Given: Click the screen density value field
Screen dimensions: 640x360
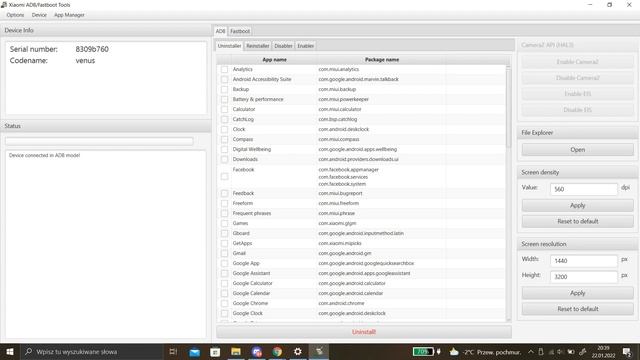Looking at the screenshot, I should [584, 189].
